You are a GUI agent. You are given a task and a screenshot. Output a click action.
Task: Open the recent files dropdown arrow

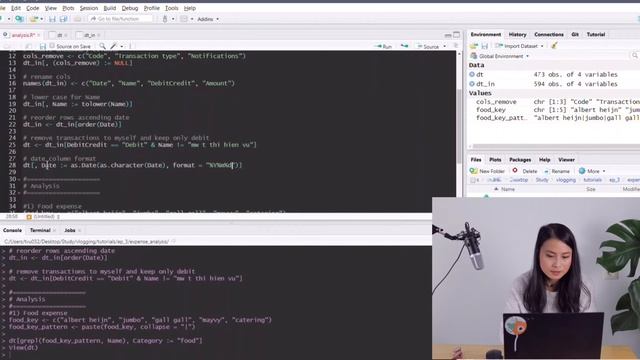[x=42, y=19]
